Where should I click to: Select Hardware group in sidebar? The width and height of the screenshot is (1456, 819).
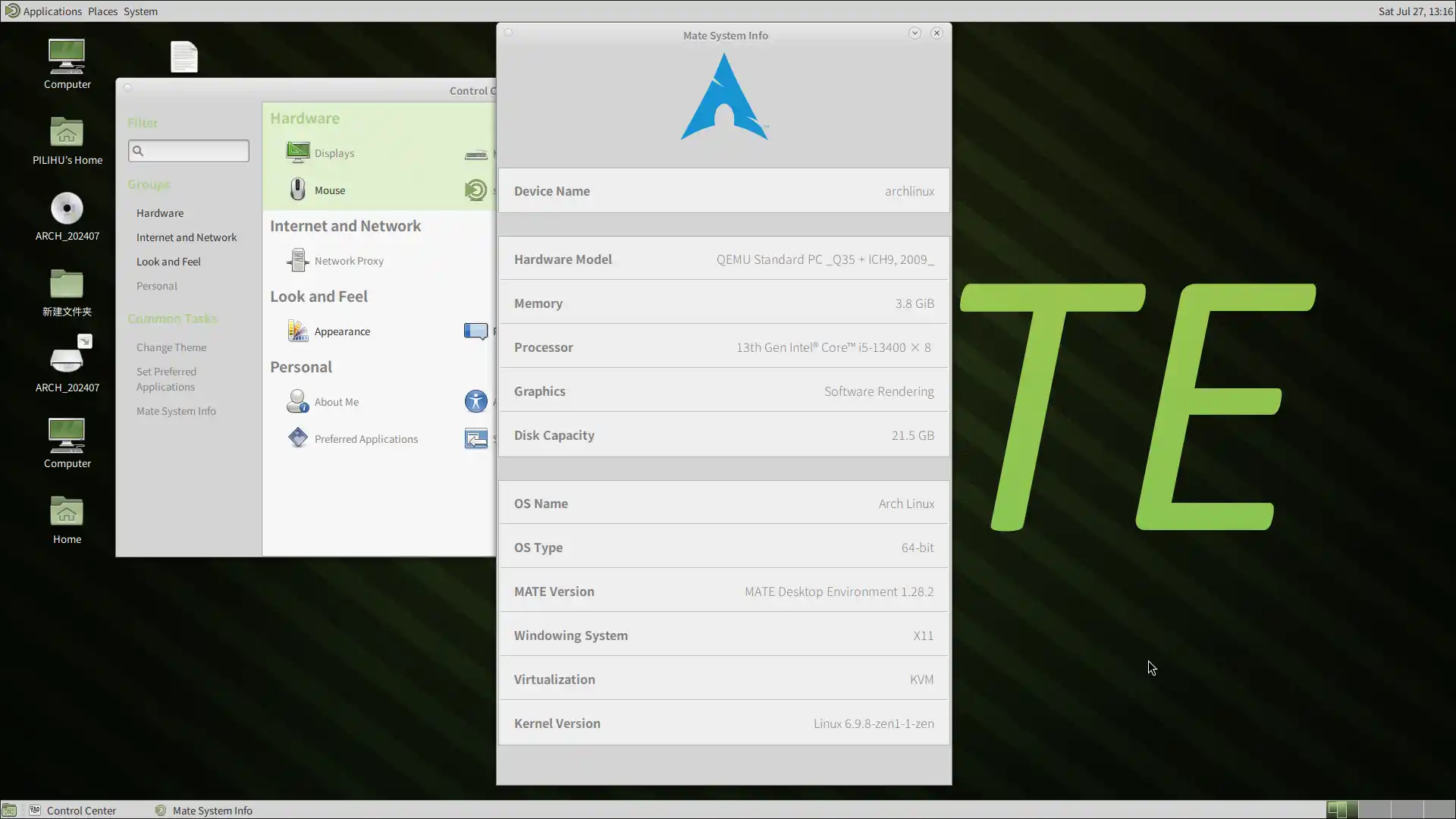coord(160,213)
